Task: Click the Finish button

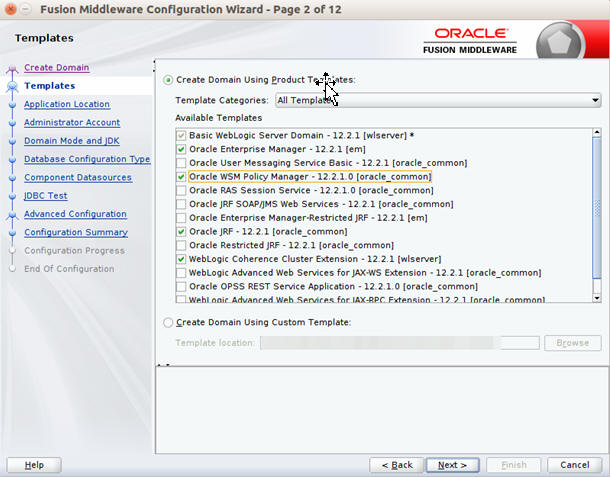Action: coord(514,465)
